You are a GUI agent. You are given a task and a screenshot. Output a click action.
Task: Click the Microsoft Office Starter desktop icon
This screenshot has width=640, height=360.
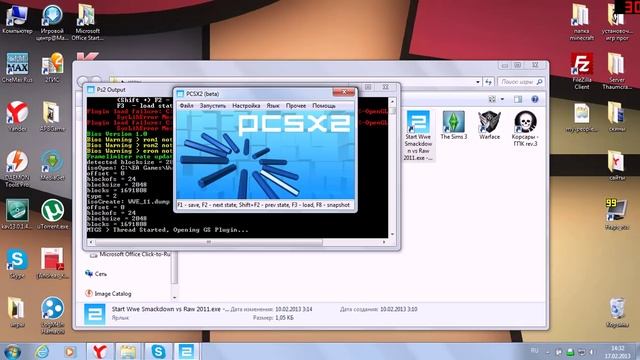point(87,22)
